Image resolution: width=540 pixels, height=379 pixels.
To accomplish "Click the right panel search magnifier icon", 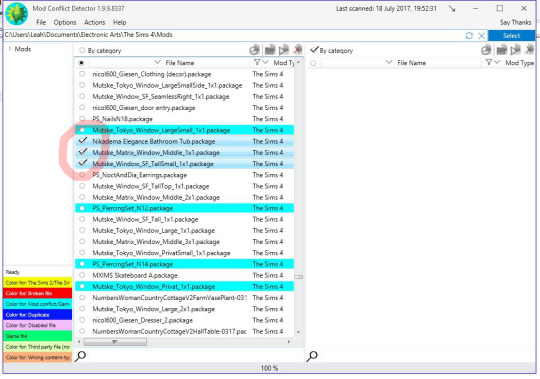I will tap(312, 356).
